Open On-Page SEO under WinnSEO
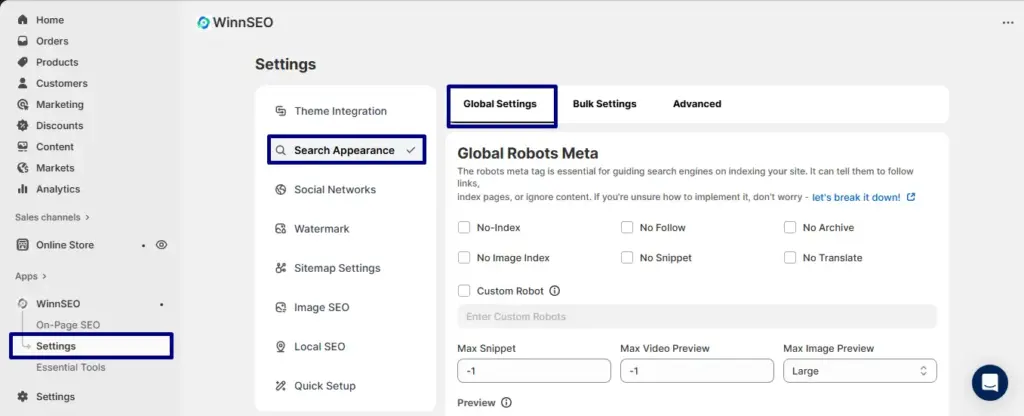The image size is (1024, 416). point(68,325)
